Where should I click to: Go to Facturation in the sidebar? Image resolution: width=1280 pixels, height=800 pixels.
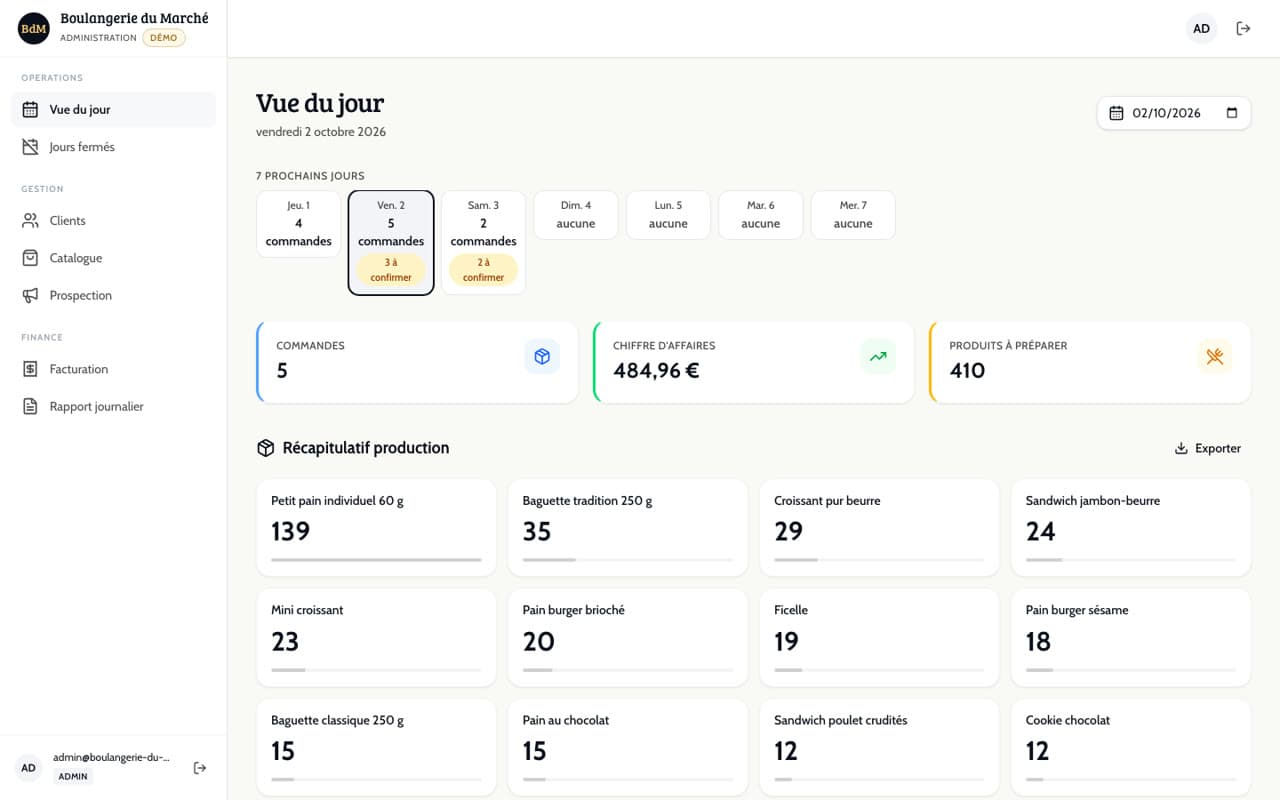tap(113, 369)
